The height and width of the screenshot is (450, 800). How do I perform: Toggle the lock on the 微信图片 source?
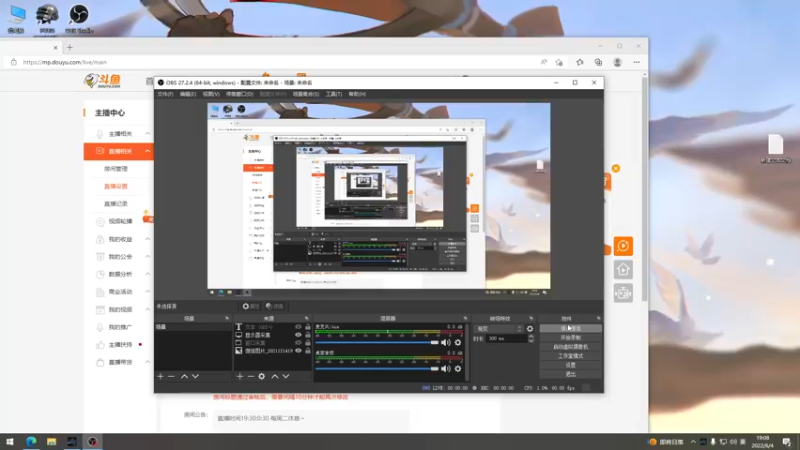coord(308,351)
